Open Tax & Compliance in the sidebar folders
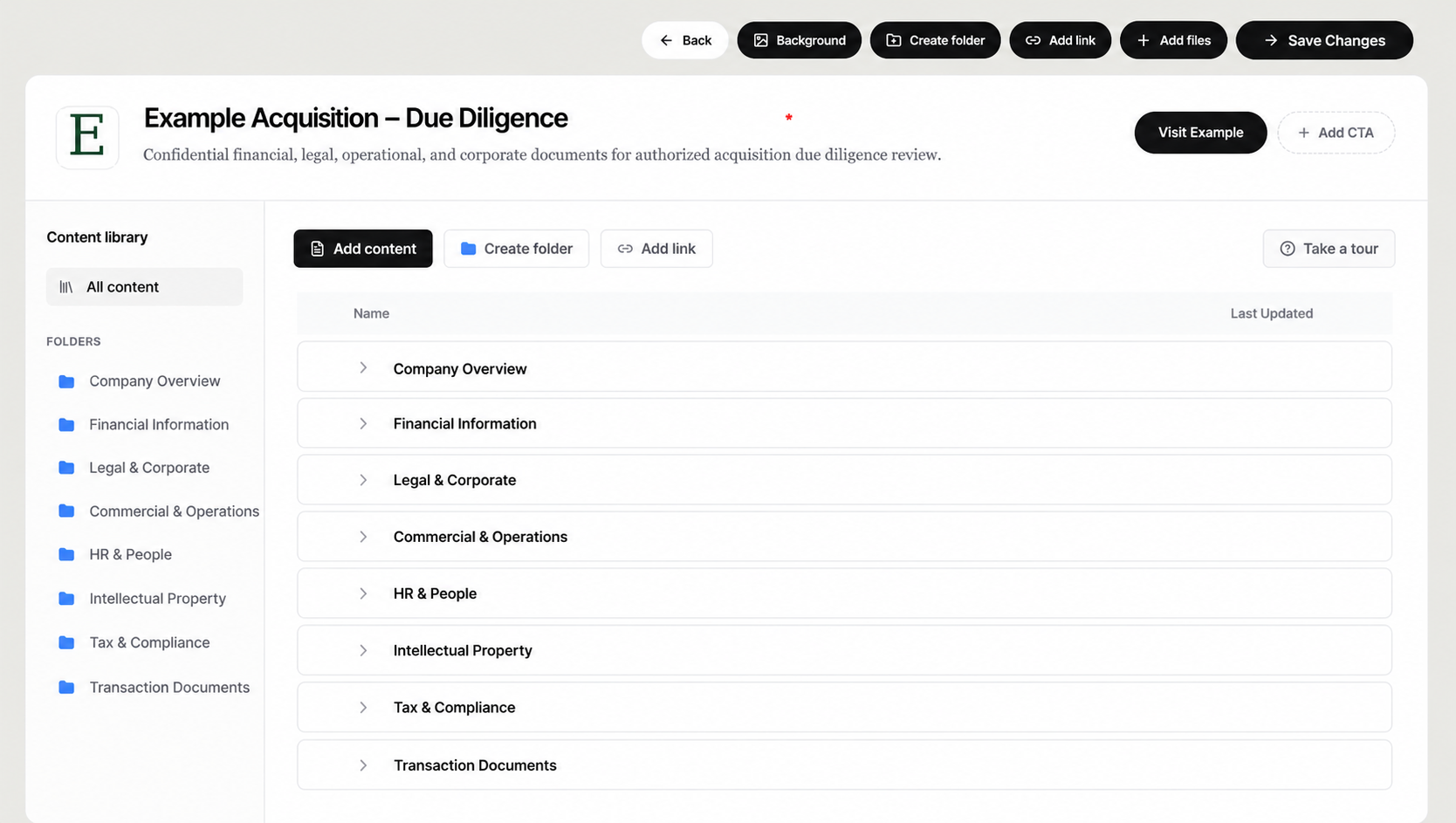1456x823 pixels. point(149,642)
